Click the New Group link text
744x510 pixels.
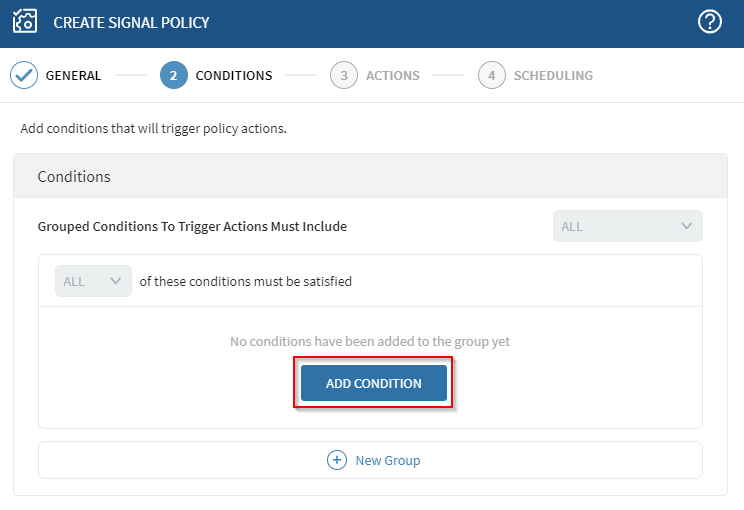click(x=388, y=460)
